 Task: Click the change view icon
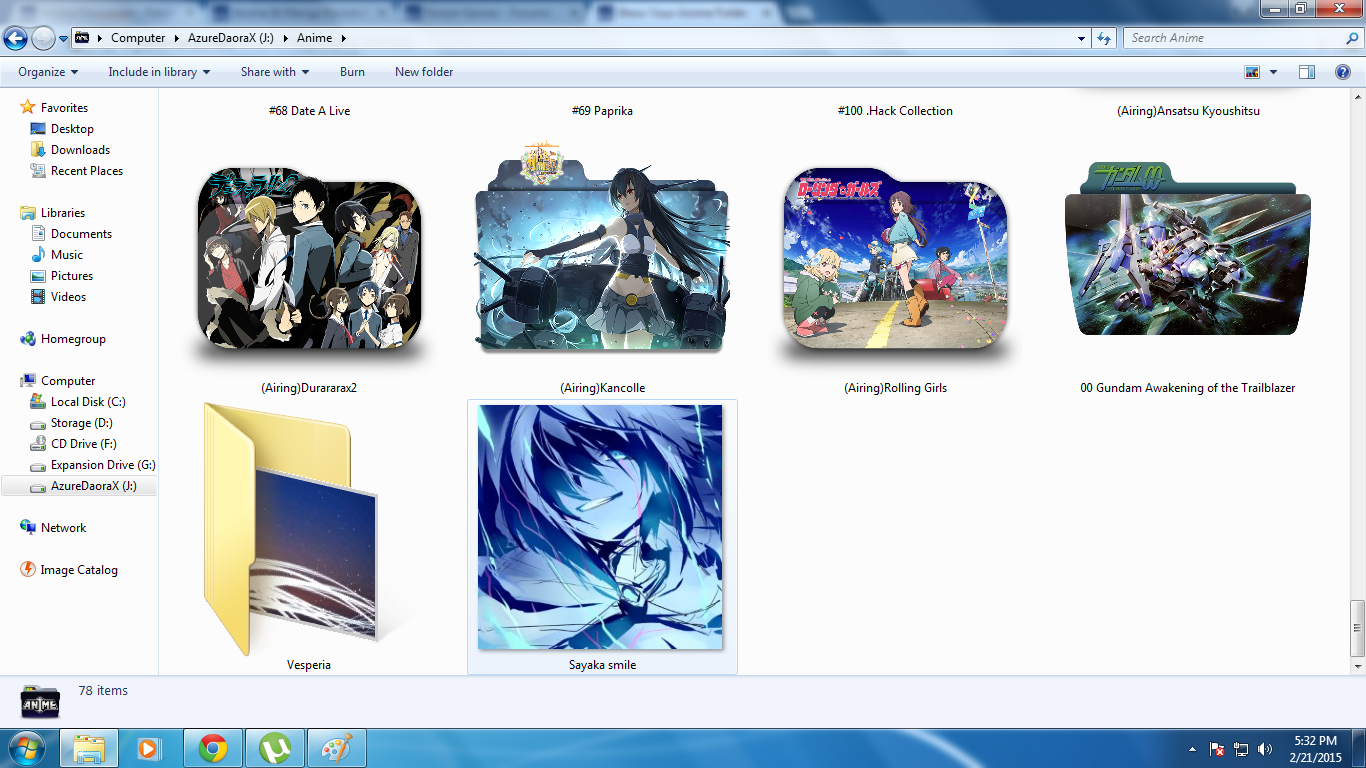pos(1252,72)
